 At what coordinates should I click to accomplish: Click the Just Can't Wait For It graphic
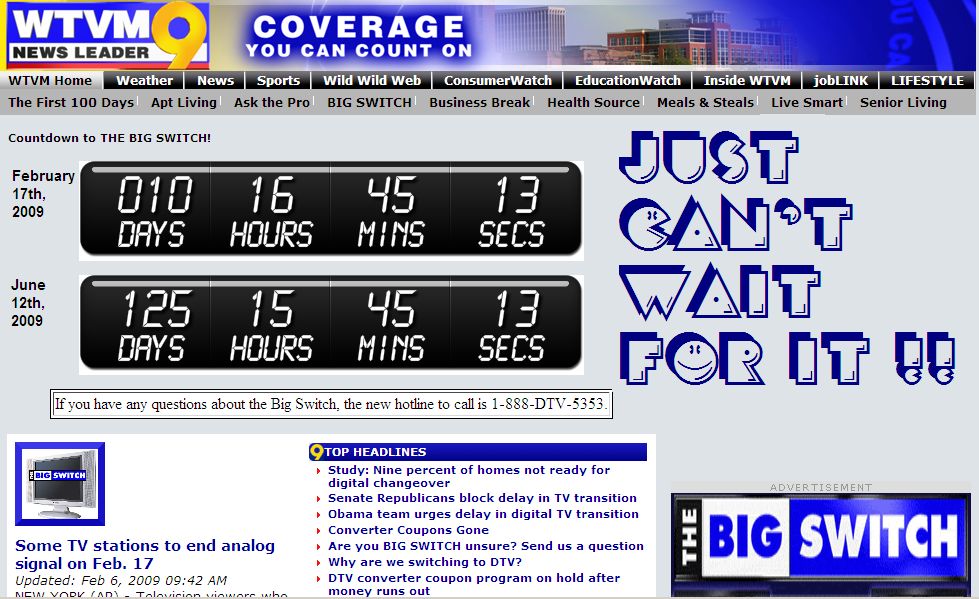tap(787, 257)
